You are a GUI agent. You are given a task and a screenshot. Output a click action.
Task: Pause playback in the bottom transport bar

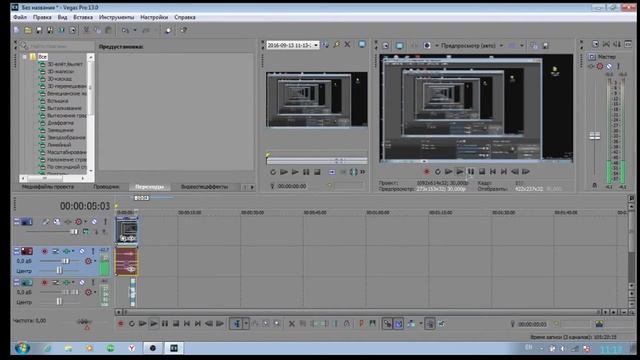click(165, 324)
